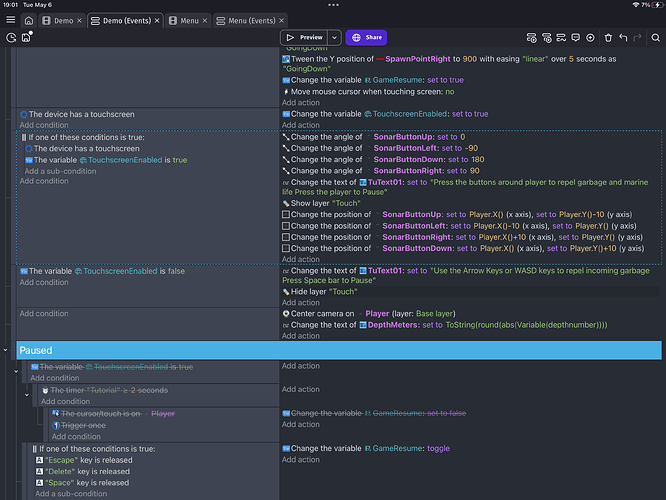The image size is (666, 500).
Task: Click the SpawnPointRight object in tween action
Action: point(418,59)
